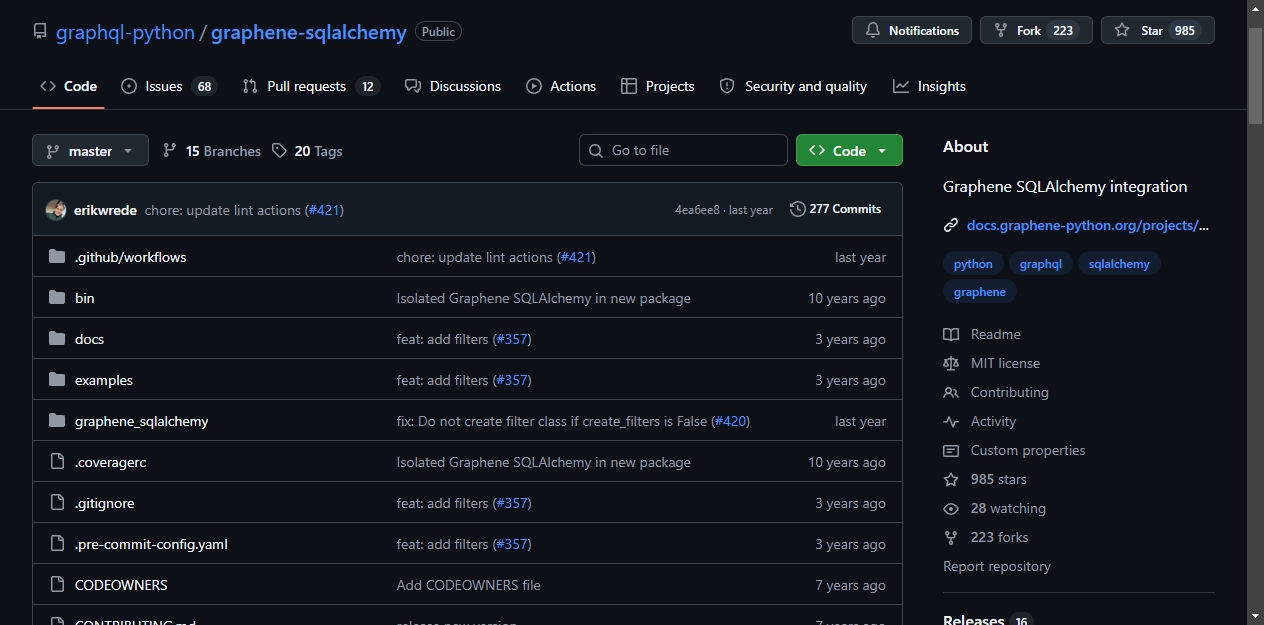Expand the green Code dropdown button
Screen dimensions: 1264x625
849,150
